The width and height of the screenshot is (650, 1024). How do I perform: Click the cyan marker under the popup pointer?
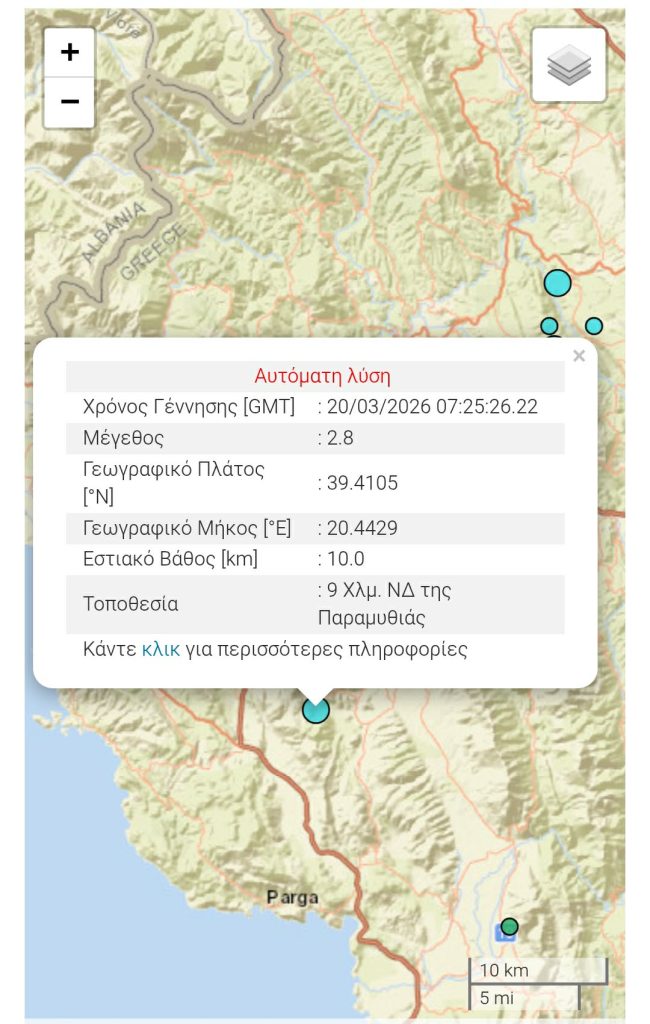(316, 710)
